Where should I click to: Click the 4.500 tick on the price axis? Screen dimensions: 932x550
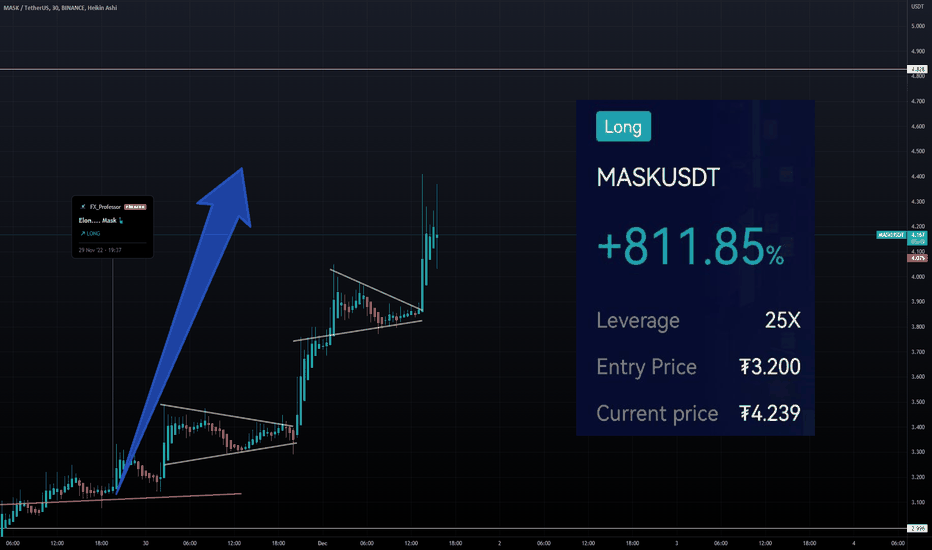pyautogui.click(x=918, y=151)
